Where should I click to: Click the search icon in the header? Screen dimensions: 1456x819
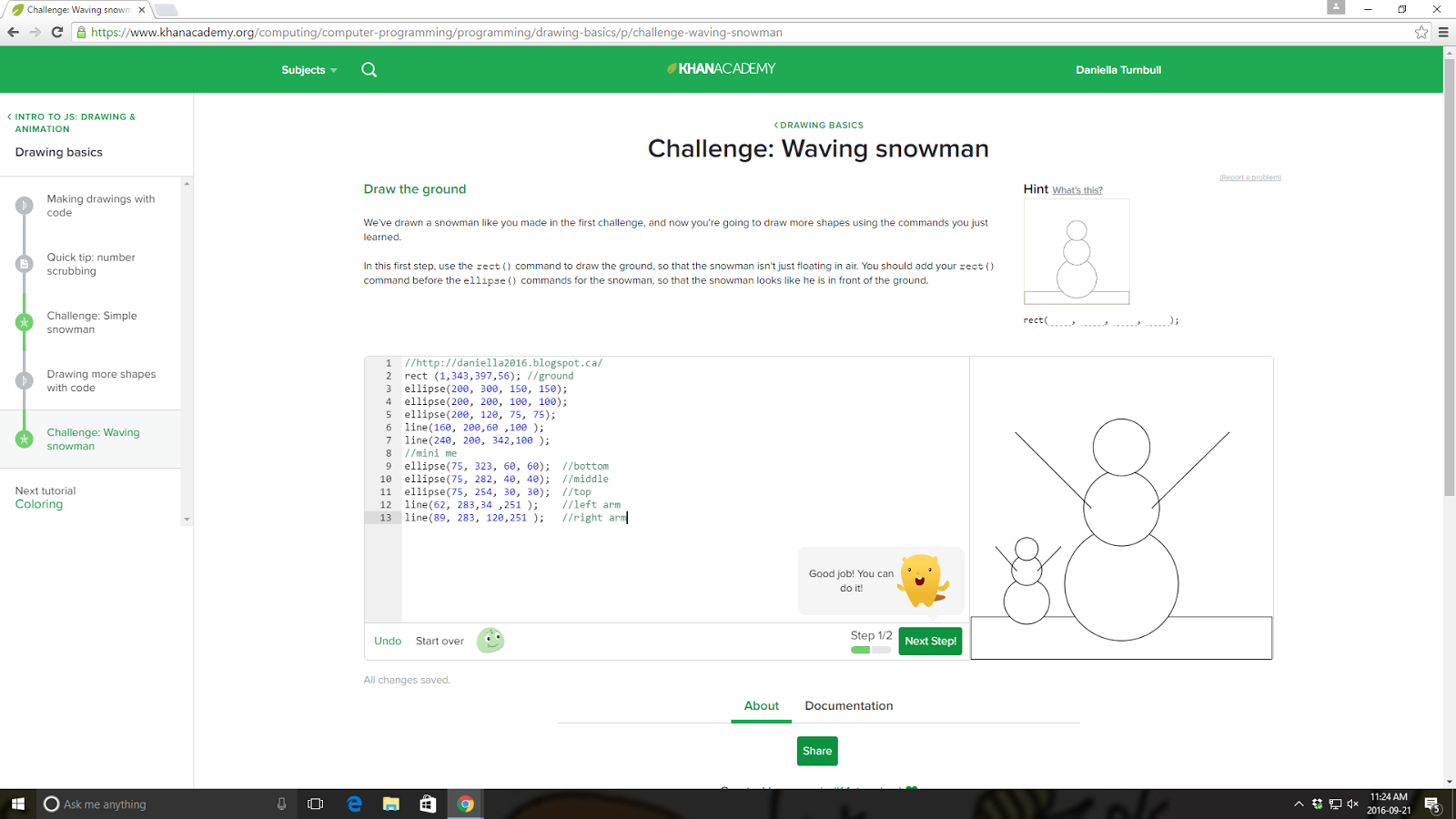(x=369, y=69)
